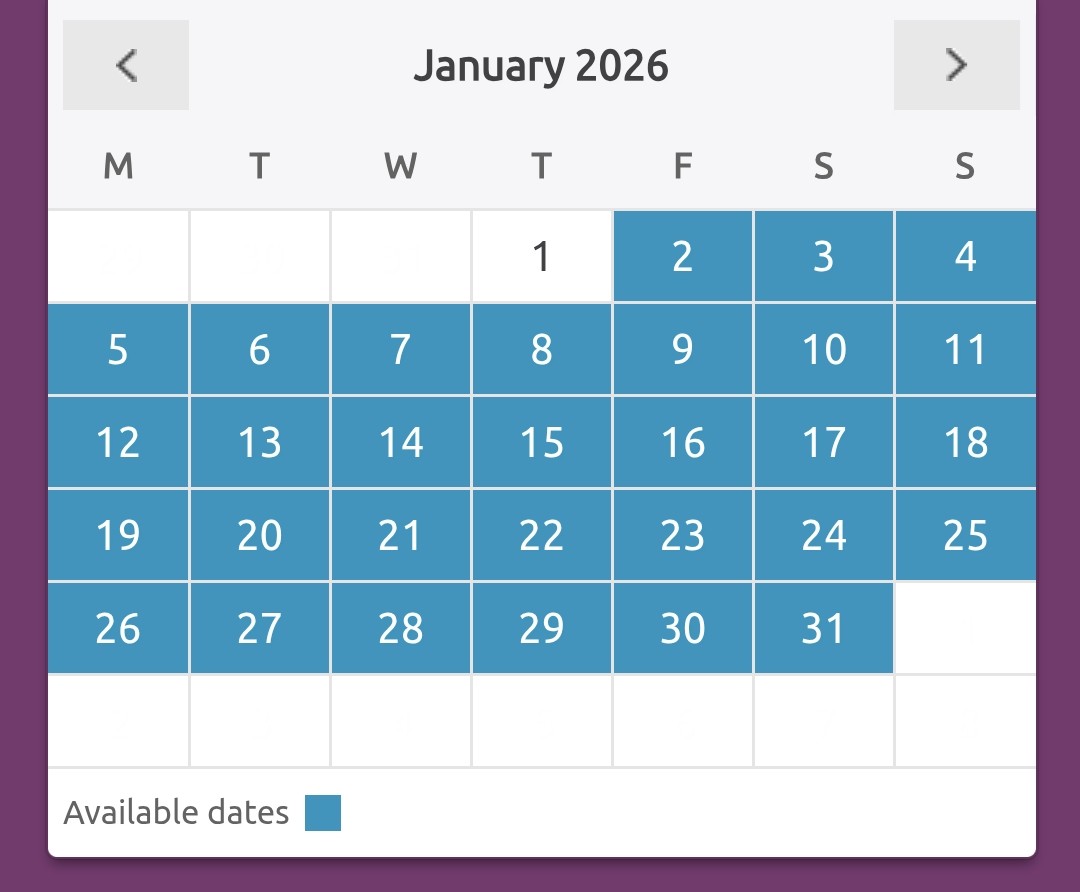Click the Available dates blue legend swatch
1080x892 pixels.
(323, 813)
